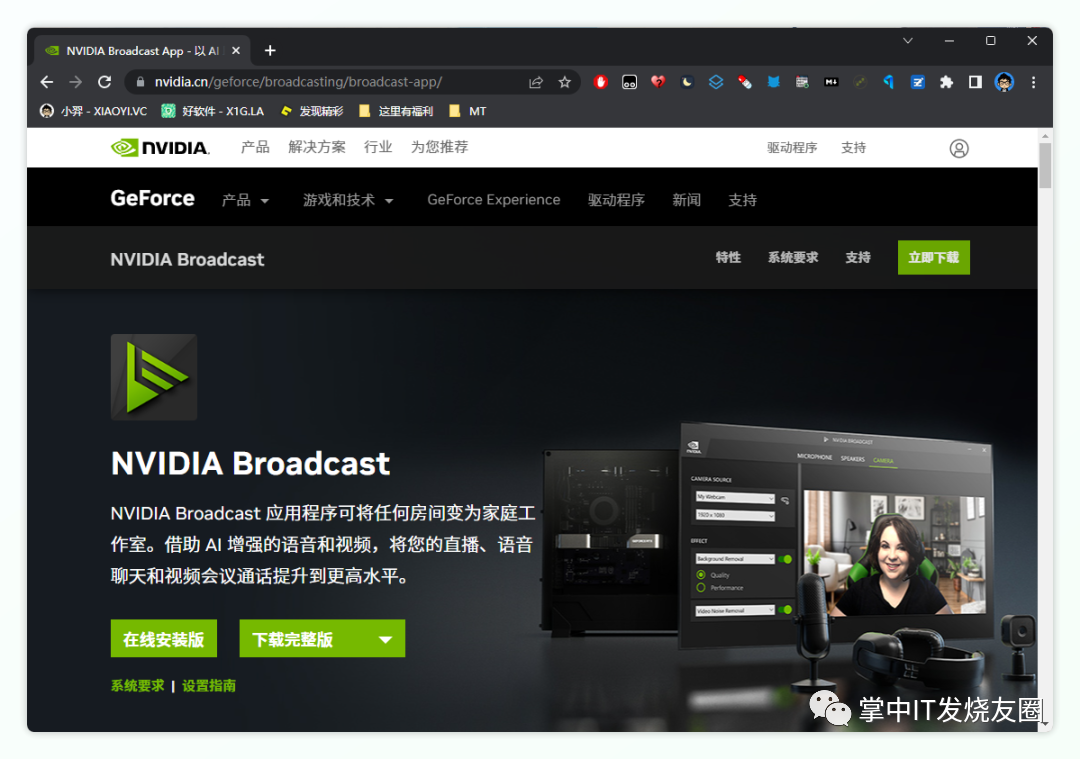Viewport: 1080px width, 759px height.
Task: Expand the tab search chevron
Action: point(908,41)
